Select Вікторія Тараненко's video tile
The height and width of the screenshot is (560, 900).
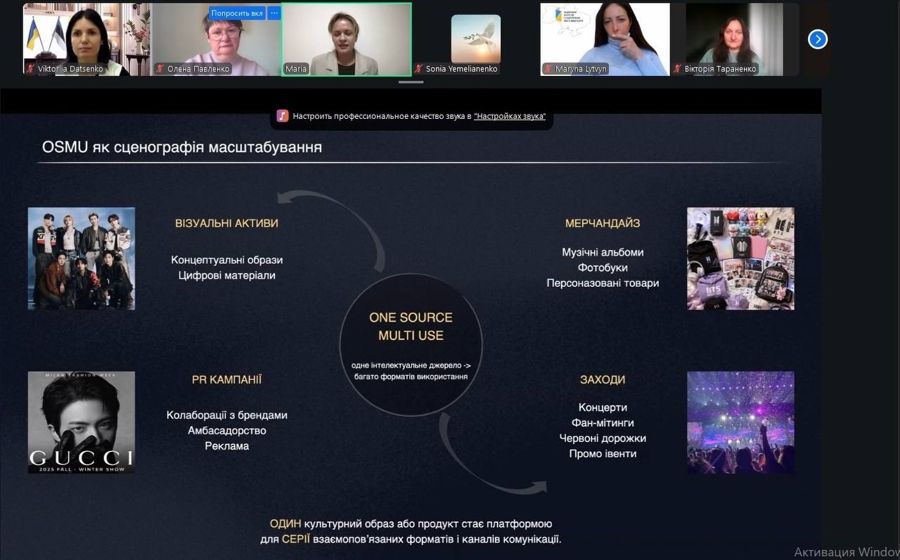734,38
